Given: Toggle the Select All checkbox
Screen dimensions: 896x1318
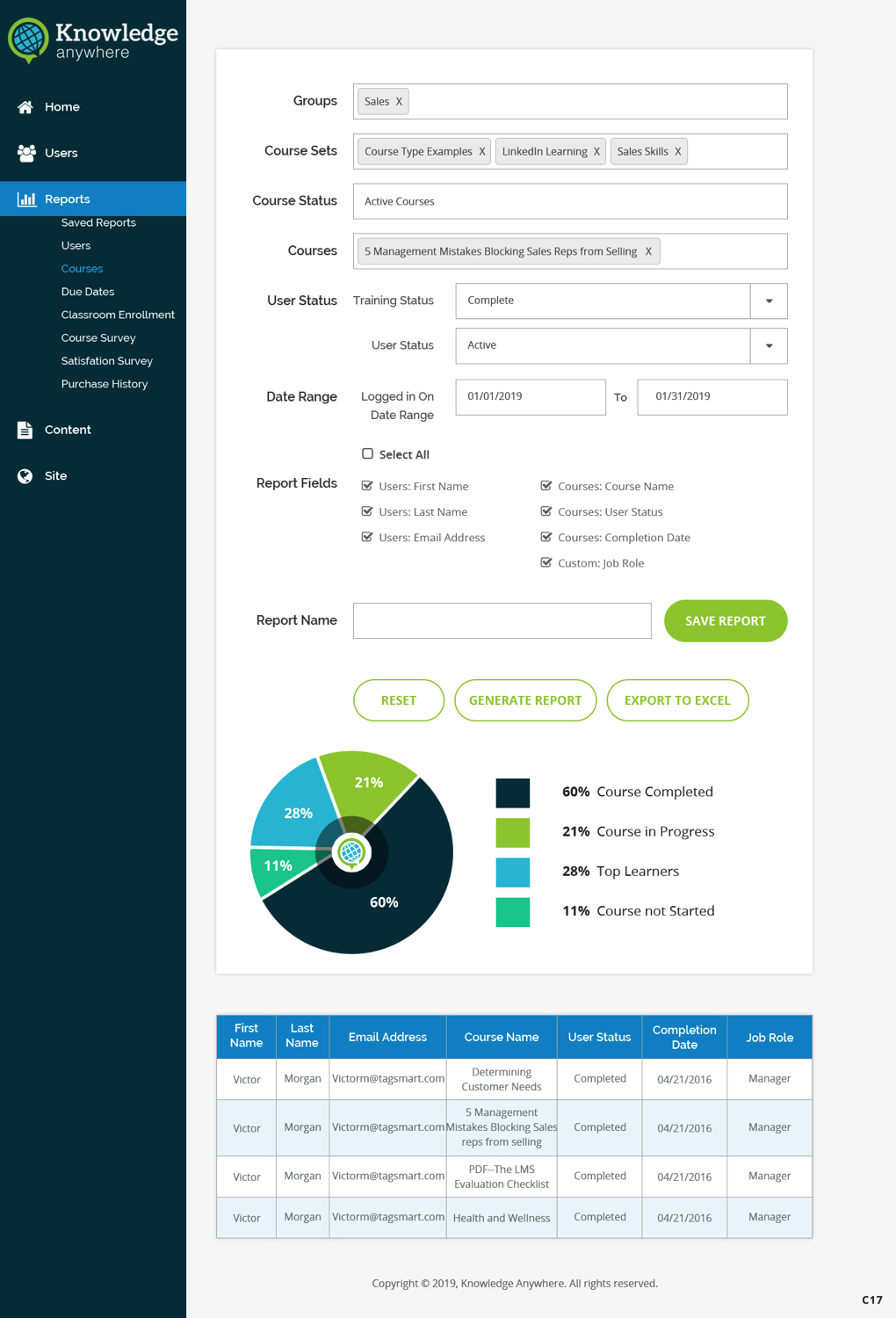Looking at the screenshot, I should (367, 454).
